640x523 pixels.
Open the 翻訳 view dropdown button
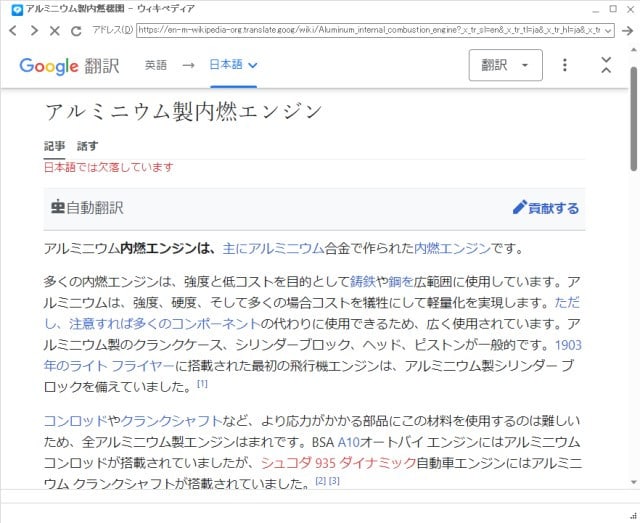505,65
